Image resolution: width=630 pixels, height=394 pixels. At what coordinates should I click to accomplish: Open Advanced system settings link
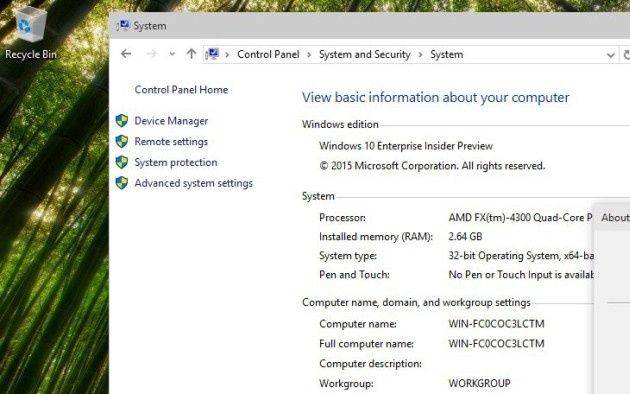(194, 183)
